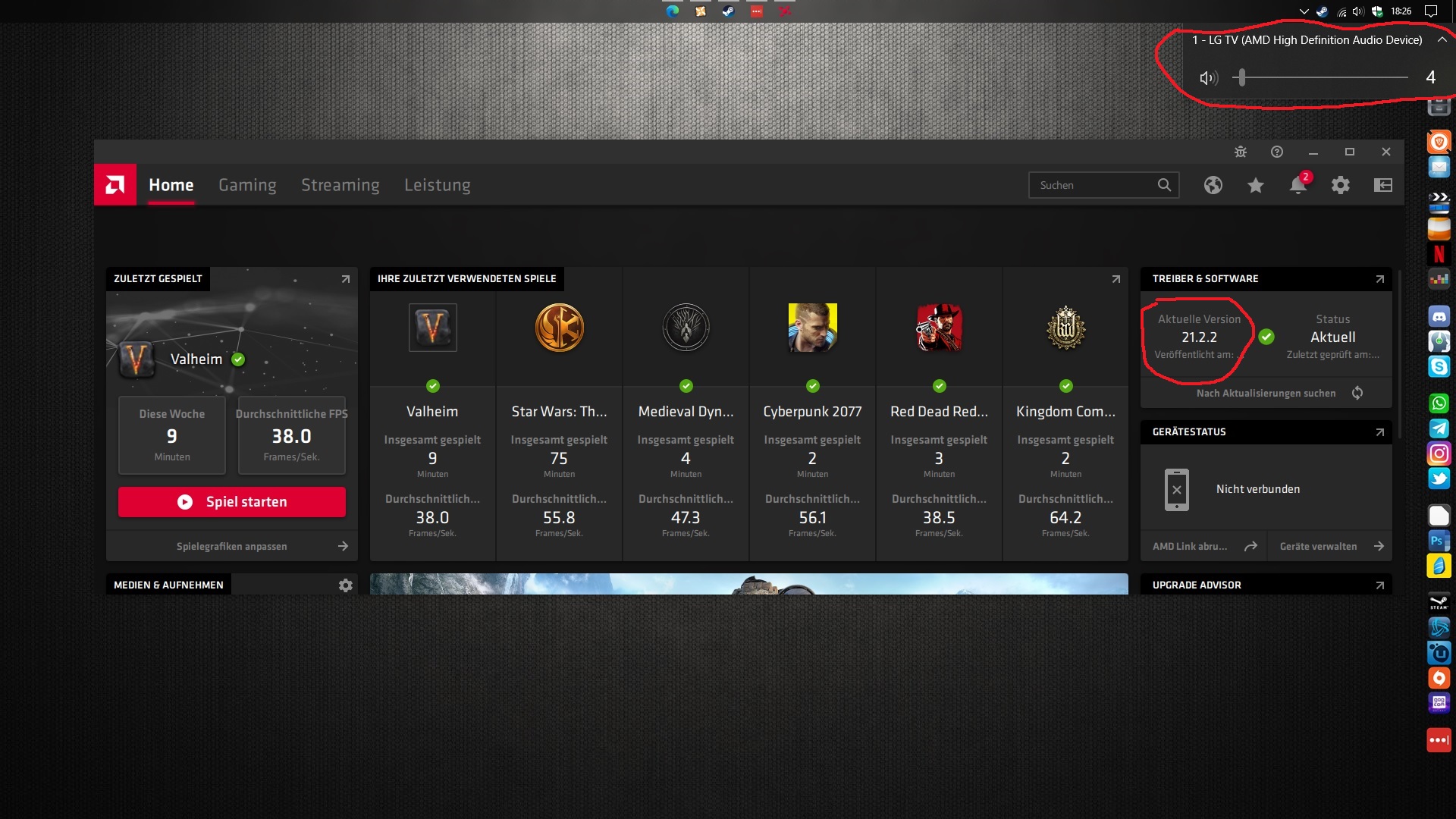Launch Photoshop from dock
Viewport: 1456px width, 819px height.
(x=1439, y=541)
